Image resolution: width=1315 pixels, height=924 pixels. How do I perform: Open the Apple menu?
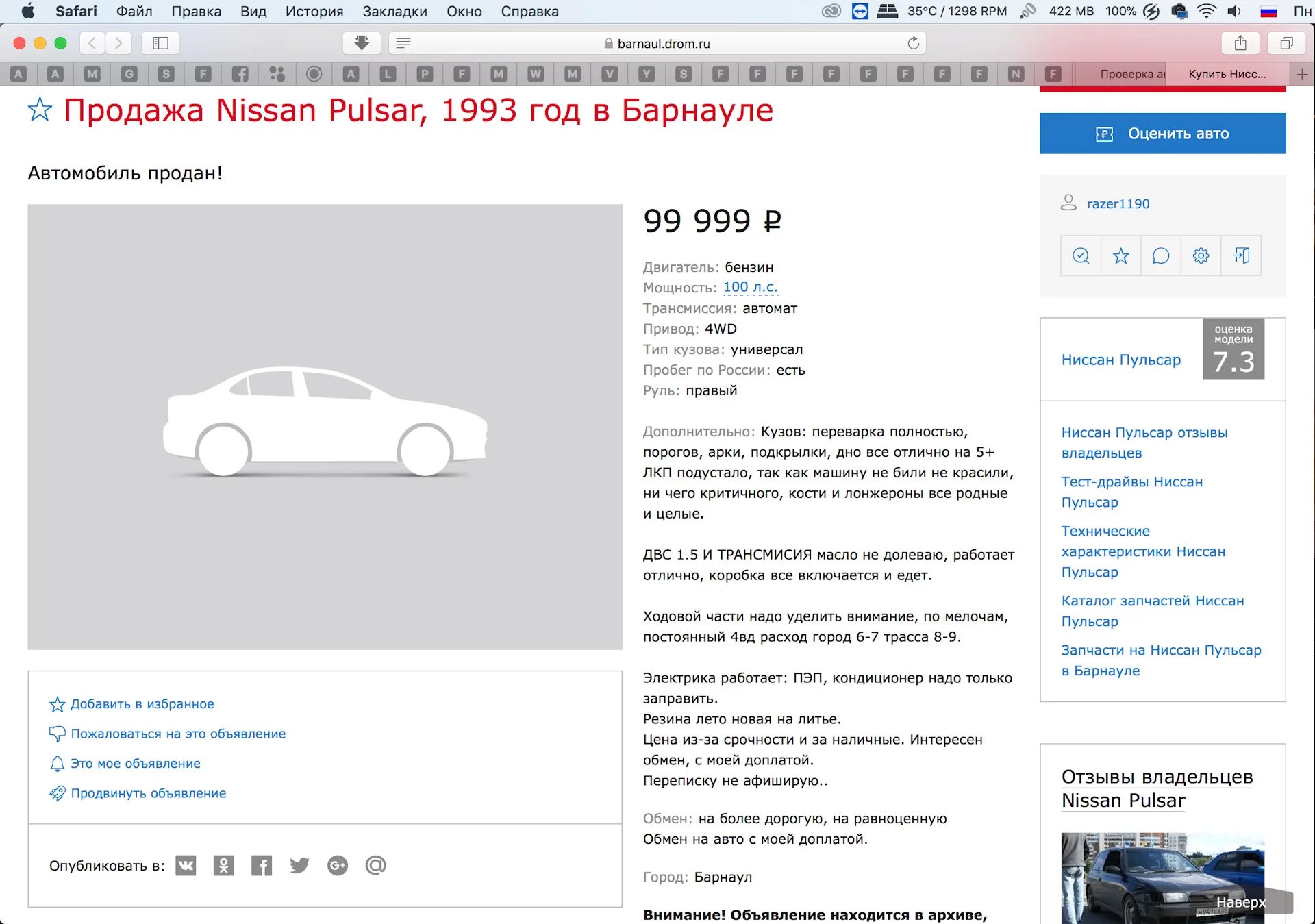28,11
